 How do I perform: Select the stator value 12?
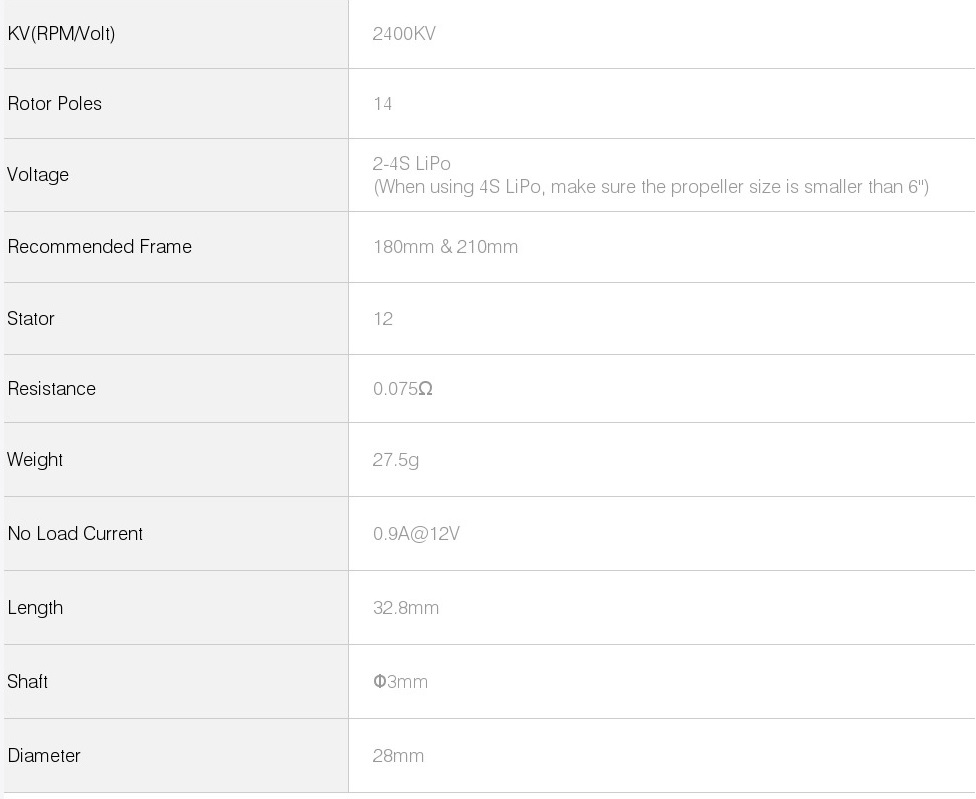click(383, 319)
